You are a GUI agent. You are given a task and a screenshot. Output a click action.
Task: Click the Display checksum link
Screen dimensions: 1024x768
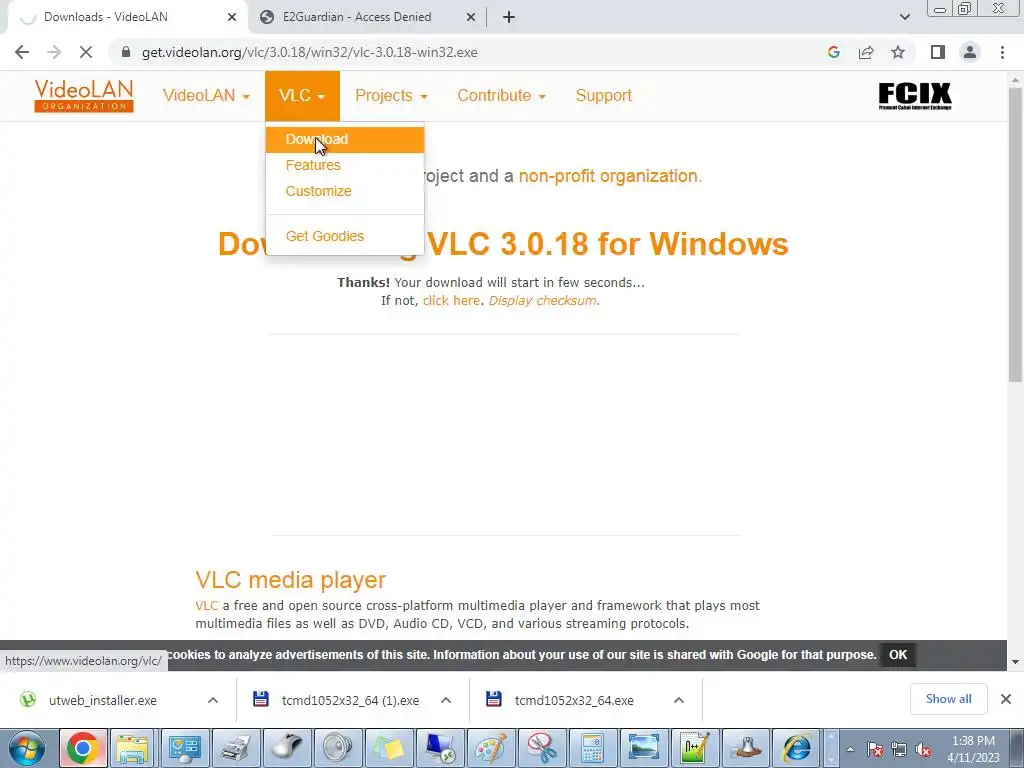(542, 301)
